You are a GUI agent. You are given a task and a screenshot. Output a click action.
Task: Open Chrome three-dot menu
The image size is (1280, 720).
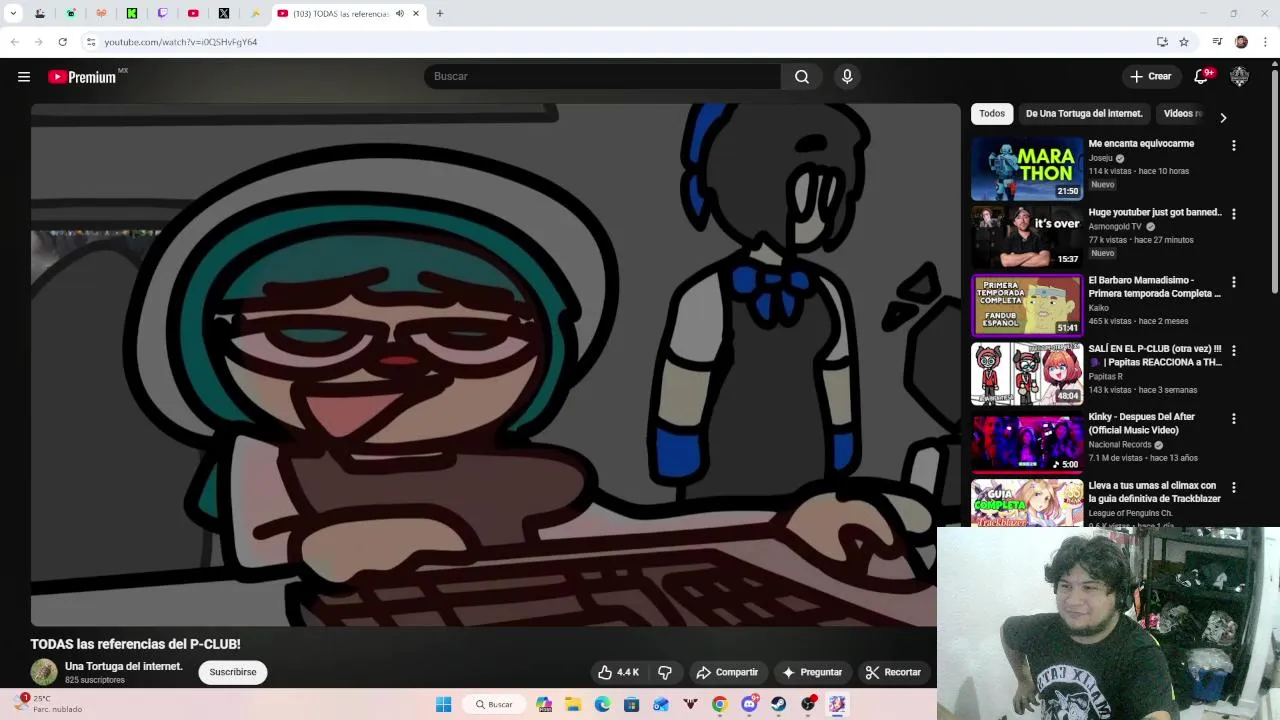[1265, 42]
